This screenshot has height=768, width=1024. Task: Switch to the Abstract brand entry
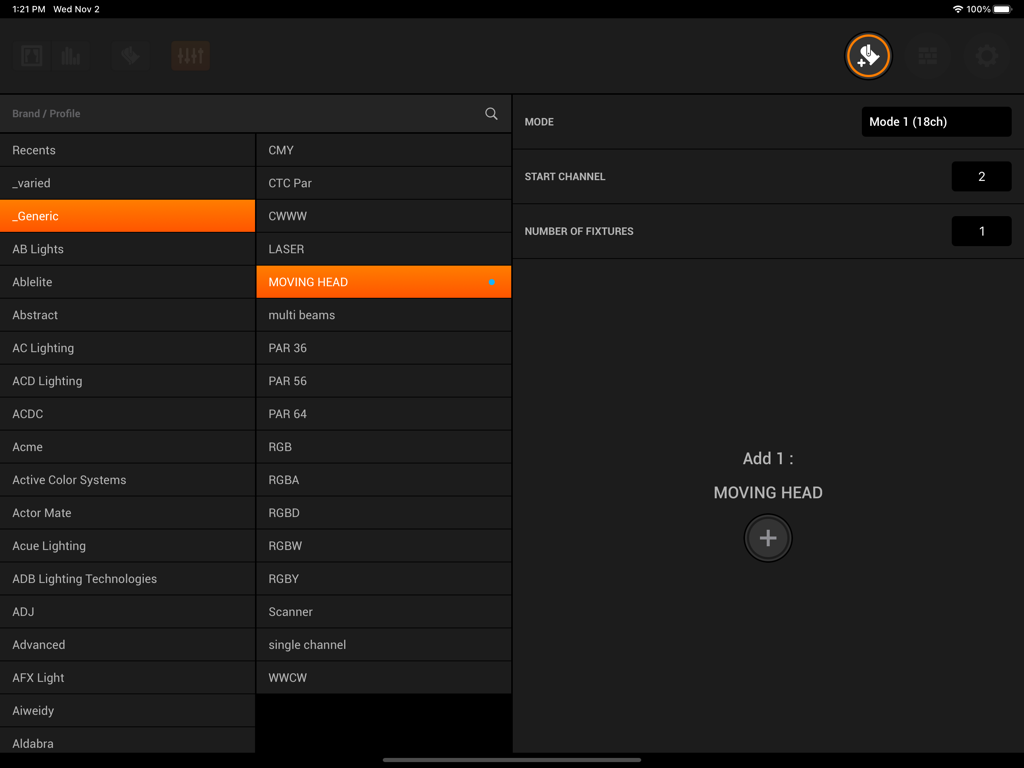click(x=128, y=314)
